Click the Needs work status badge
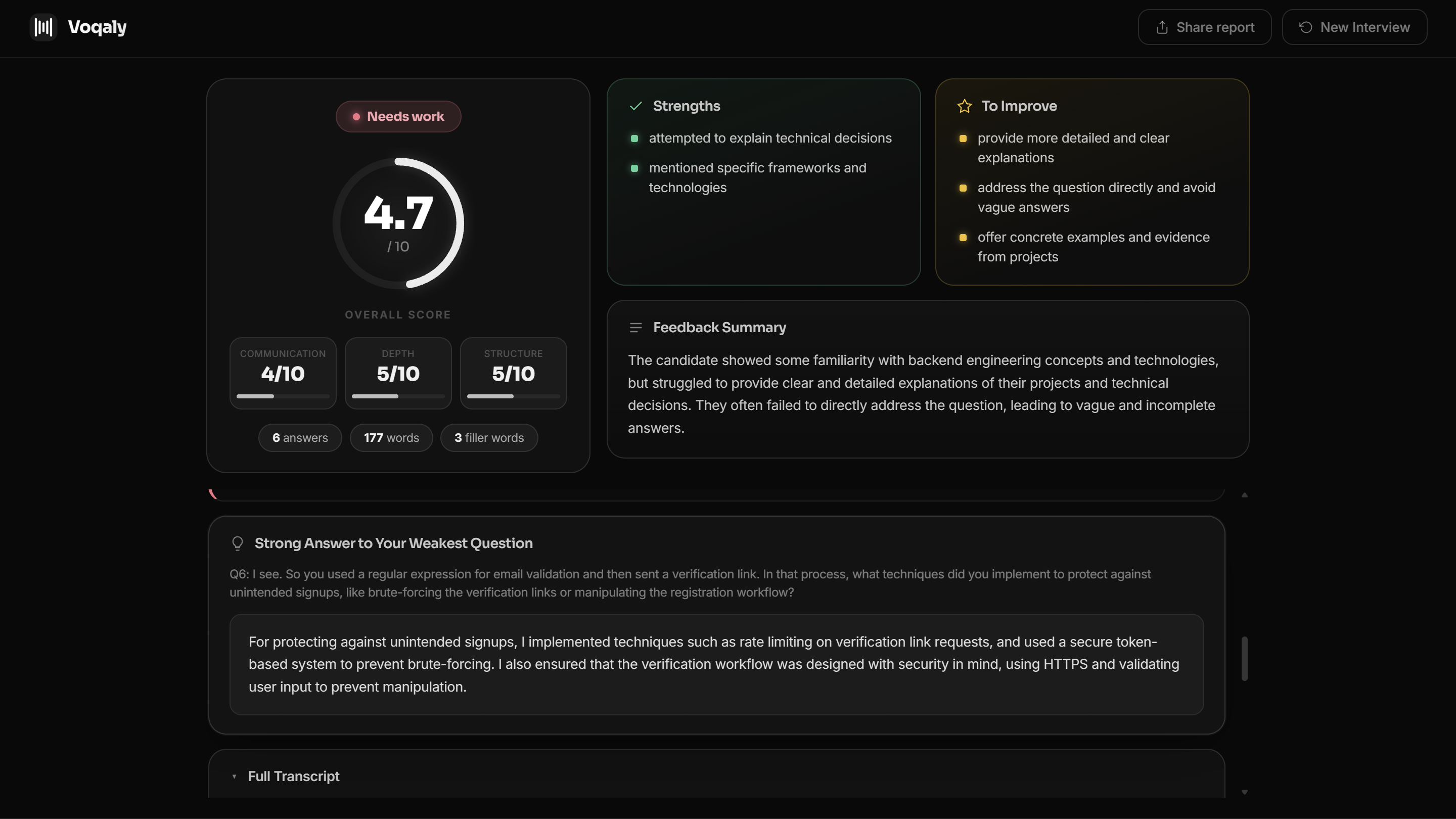 [398, 116]
